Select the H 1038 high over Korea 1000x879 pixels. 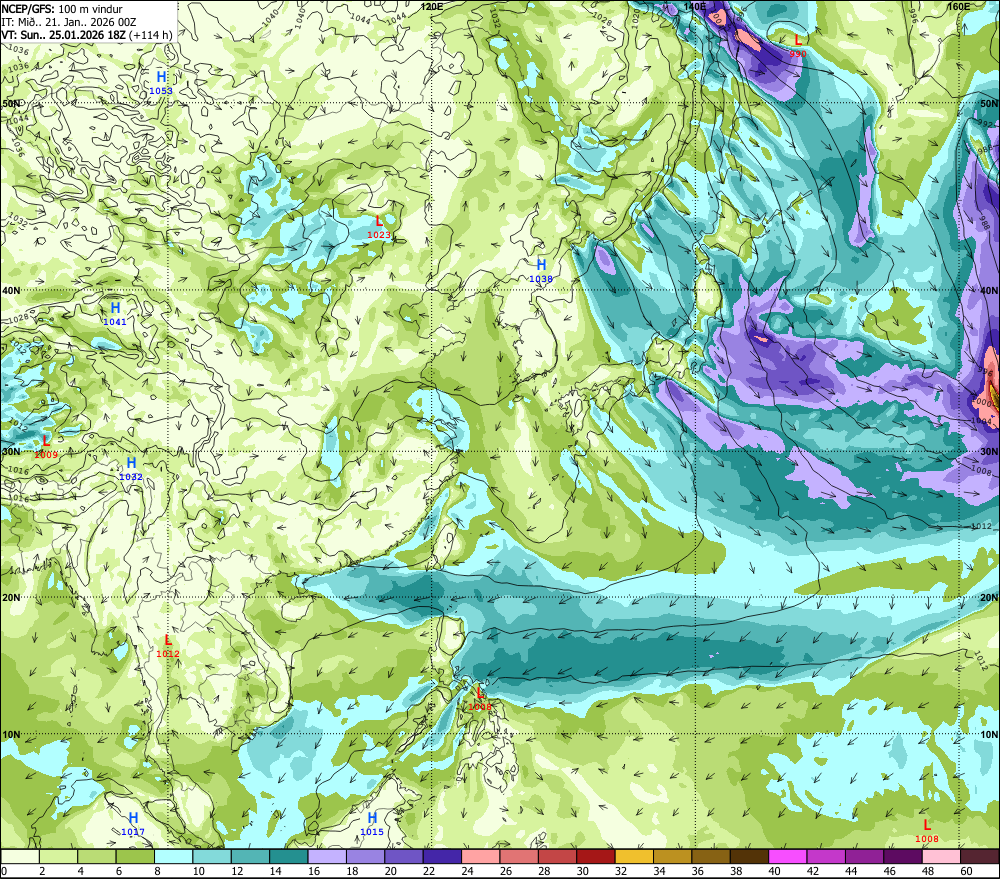[541, 270]
